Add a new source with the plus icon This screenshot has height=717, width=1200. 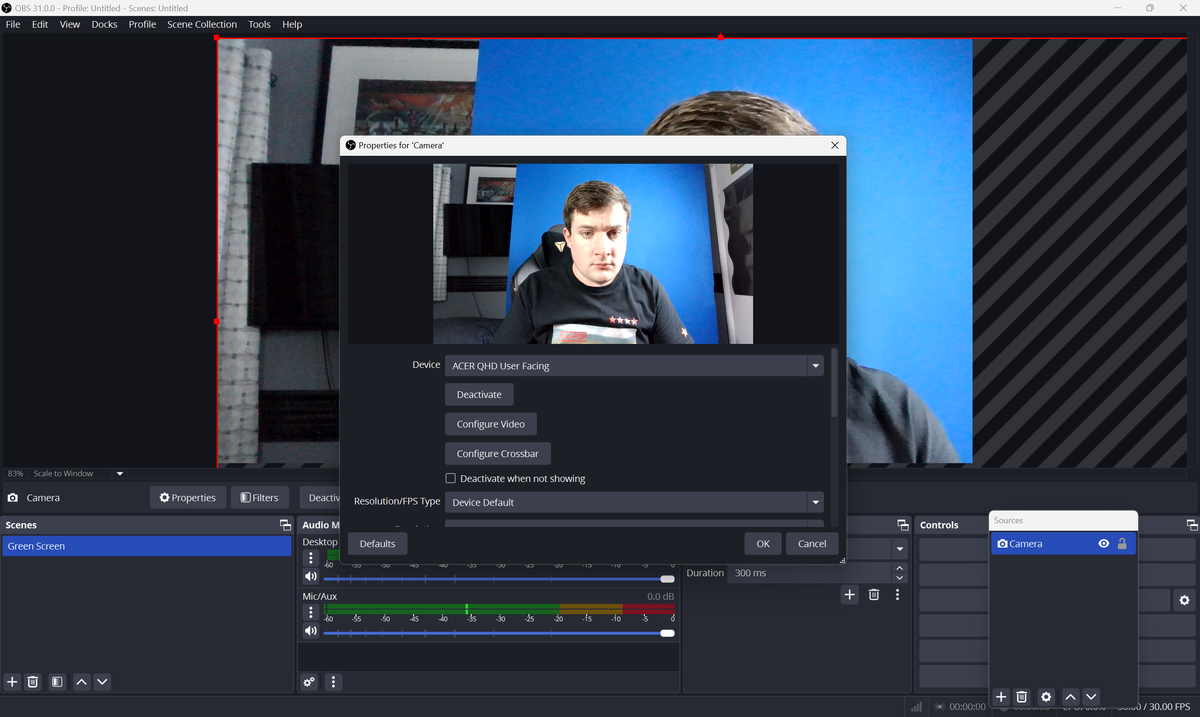pyautogui.click(x=1000, y=696)
